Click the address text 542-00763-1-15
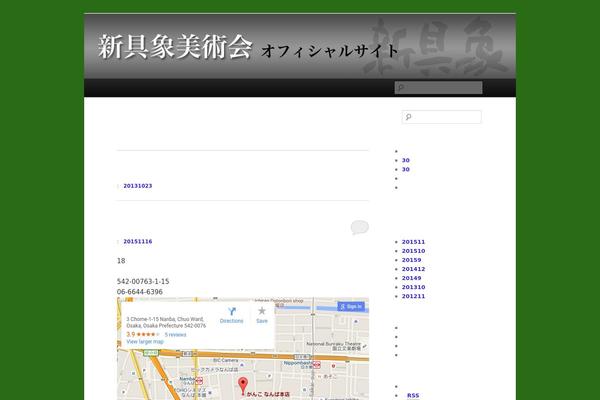This screenshot has height=400, width=600. click(x=143, y=282)
